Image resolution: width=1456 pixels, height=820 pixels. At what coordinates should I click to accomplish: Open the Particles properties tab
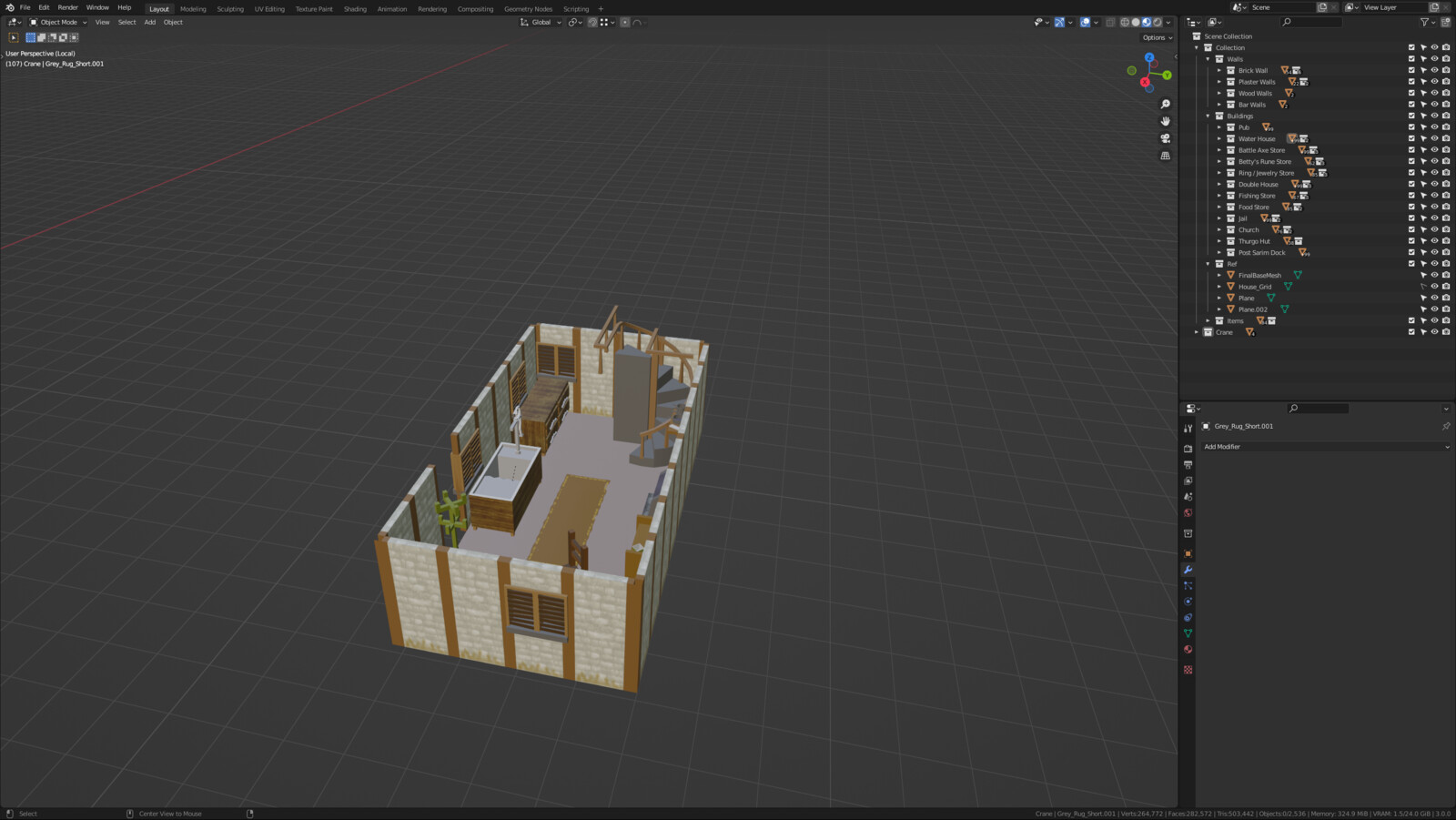(1188, 585)
